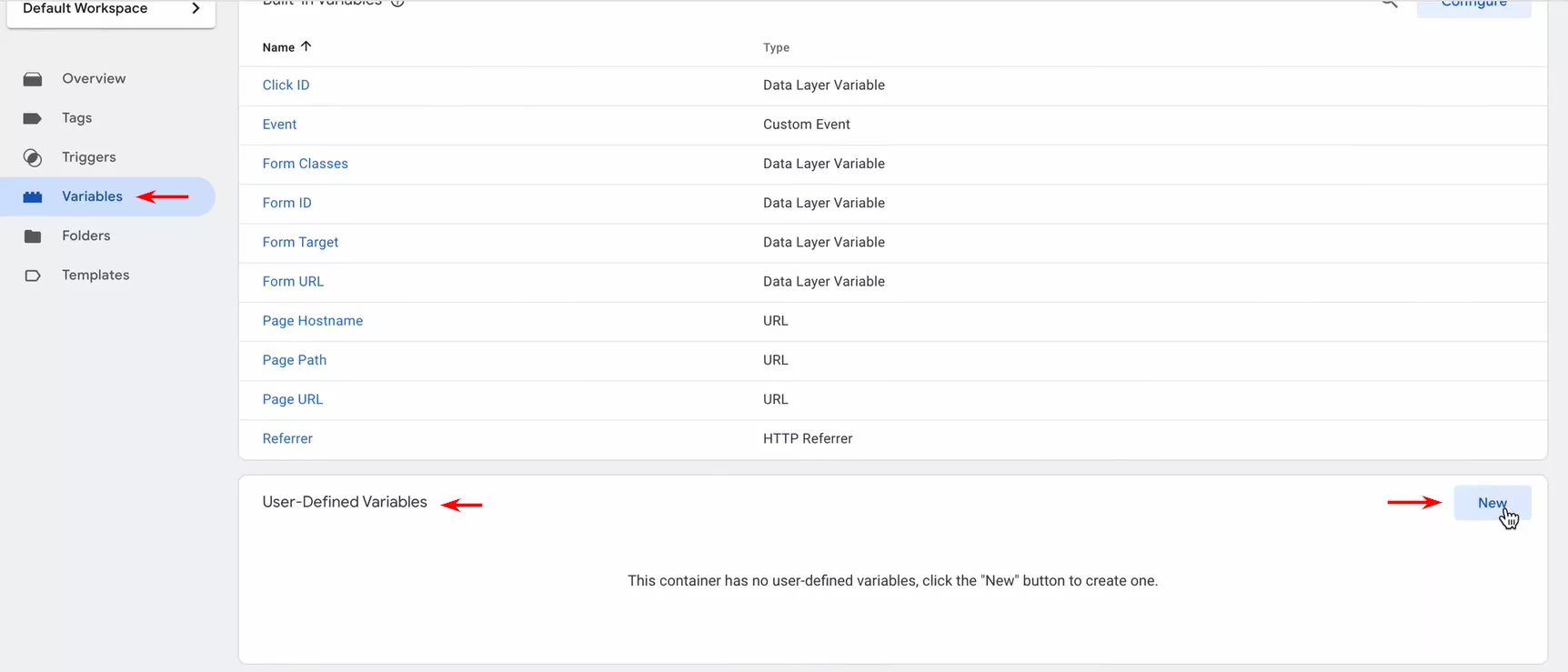
Task: Click the Name column header
Action: pyautogui.click(x=278, y=47)
